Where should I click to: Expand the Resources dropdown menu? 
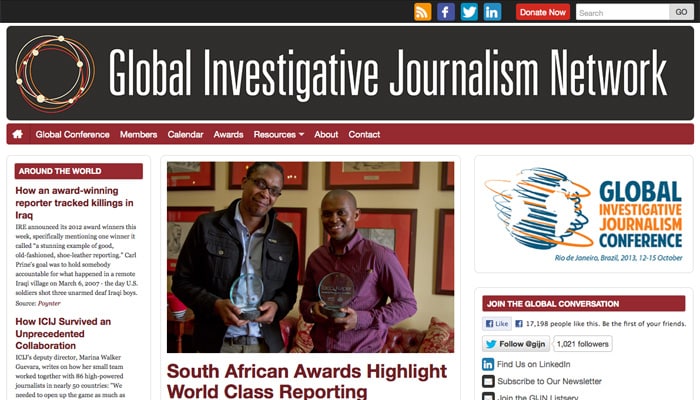coord(279,134)
